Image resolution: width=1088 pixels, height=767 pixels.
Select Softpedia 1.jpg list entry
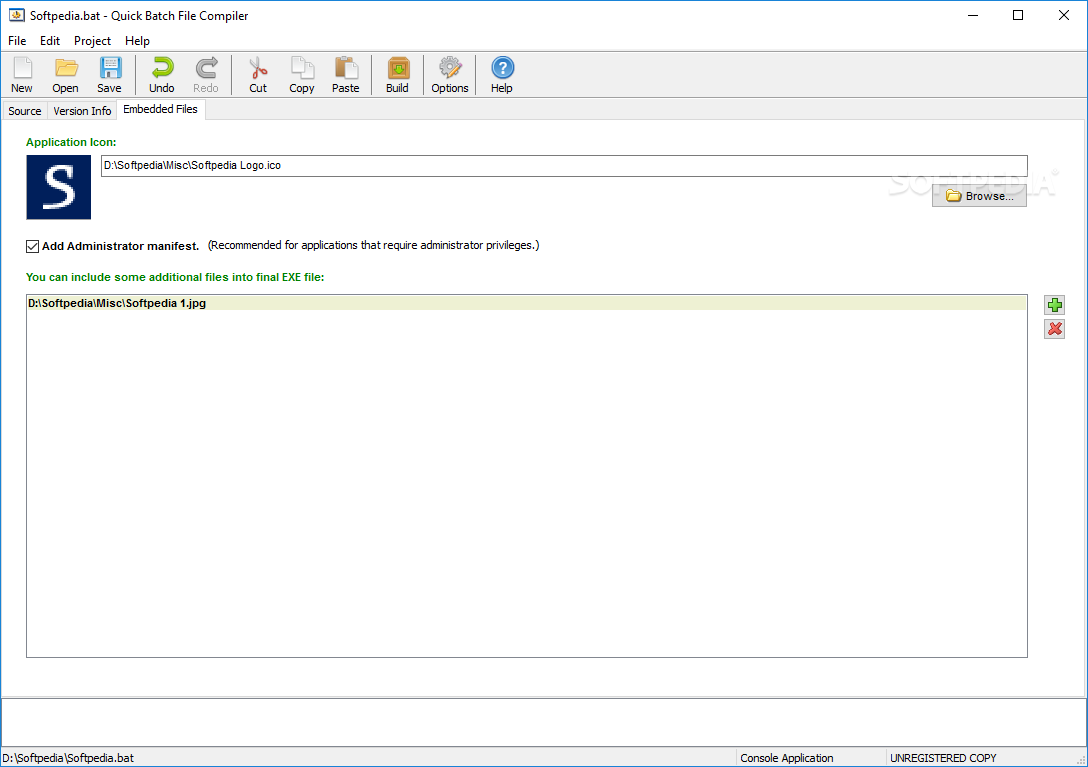coord(527,303)
